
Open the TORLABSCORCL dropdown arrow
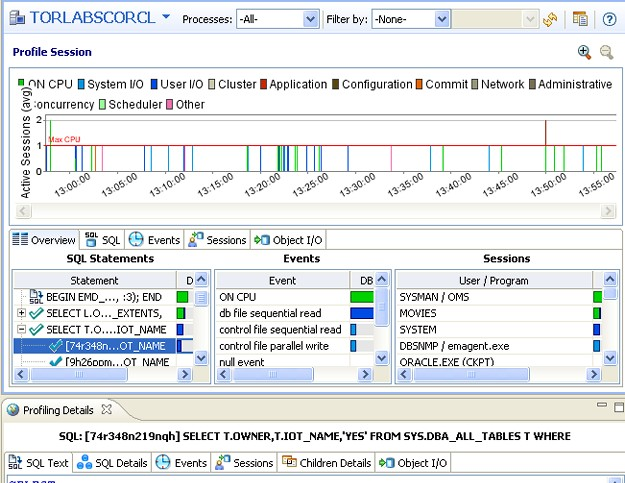tap(166, 17)
